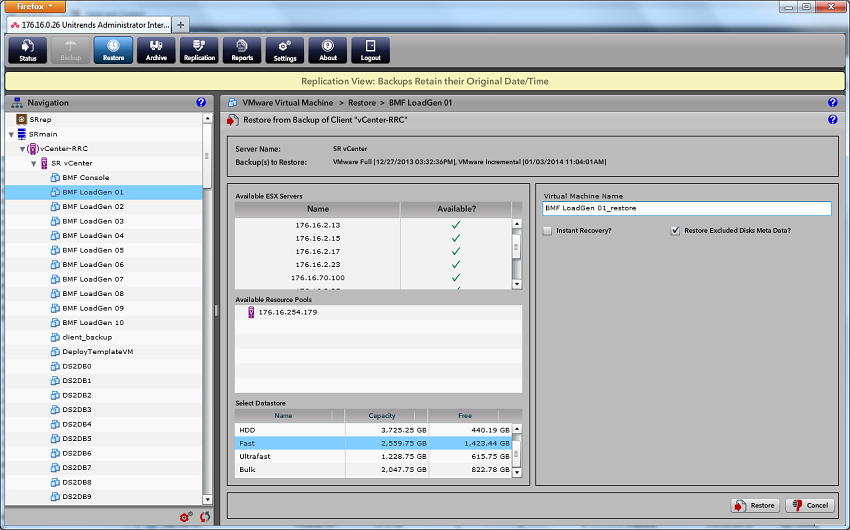
Task: Click the Cancel button
Action: coord(810,506)
